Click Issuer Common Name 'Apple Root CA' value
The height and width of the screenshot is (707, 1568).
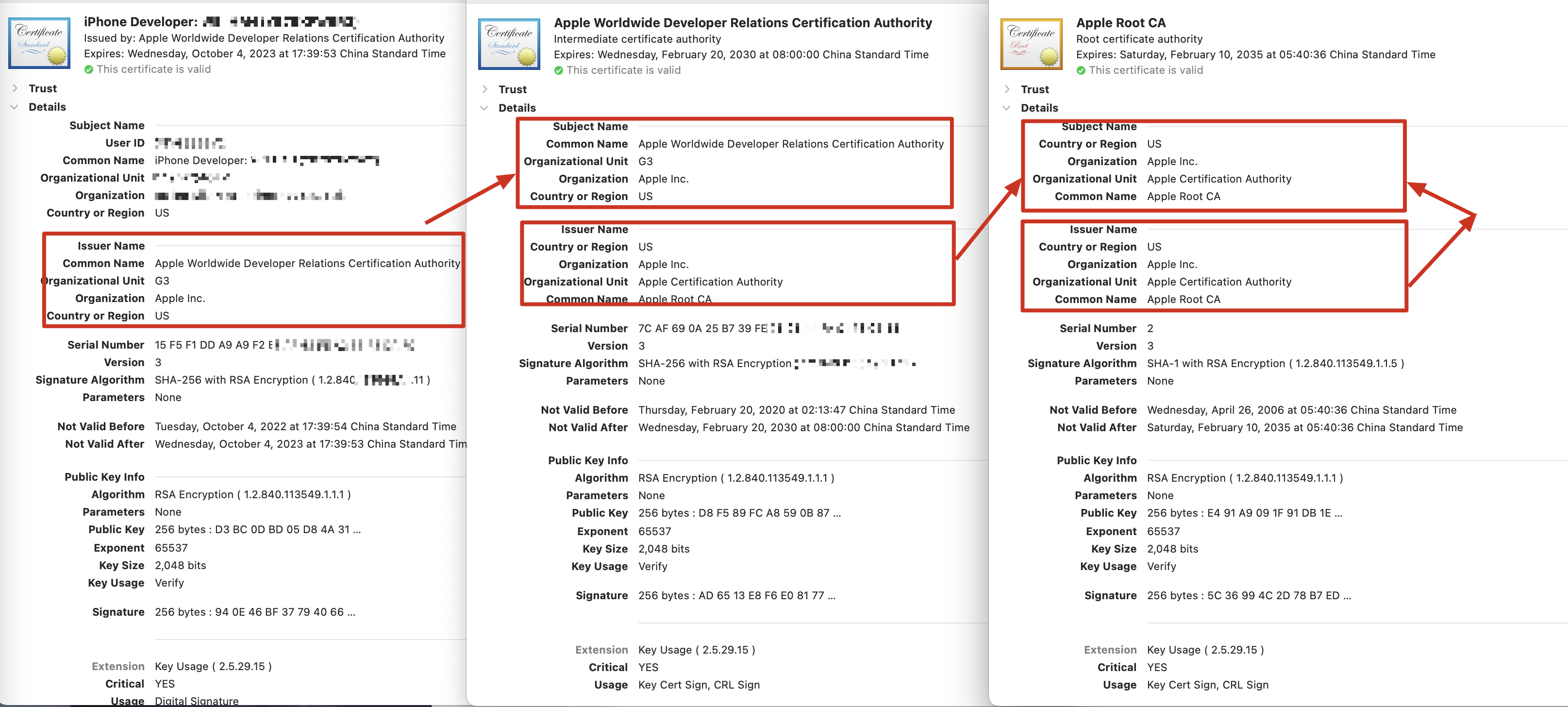pyautogui.click(x=1184, y=299)
